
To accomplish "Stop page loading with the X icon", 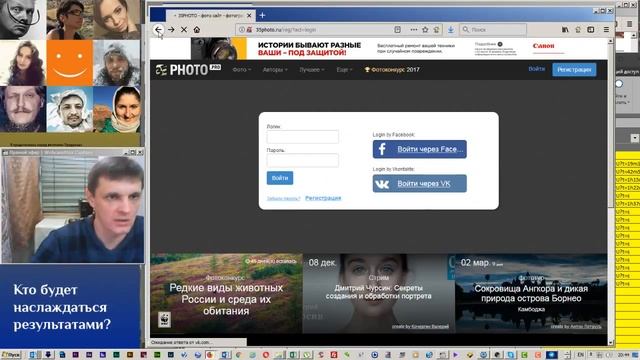I will click(184, 29).
